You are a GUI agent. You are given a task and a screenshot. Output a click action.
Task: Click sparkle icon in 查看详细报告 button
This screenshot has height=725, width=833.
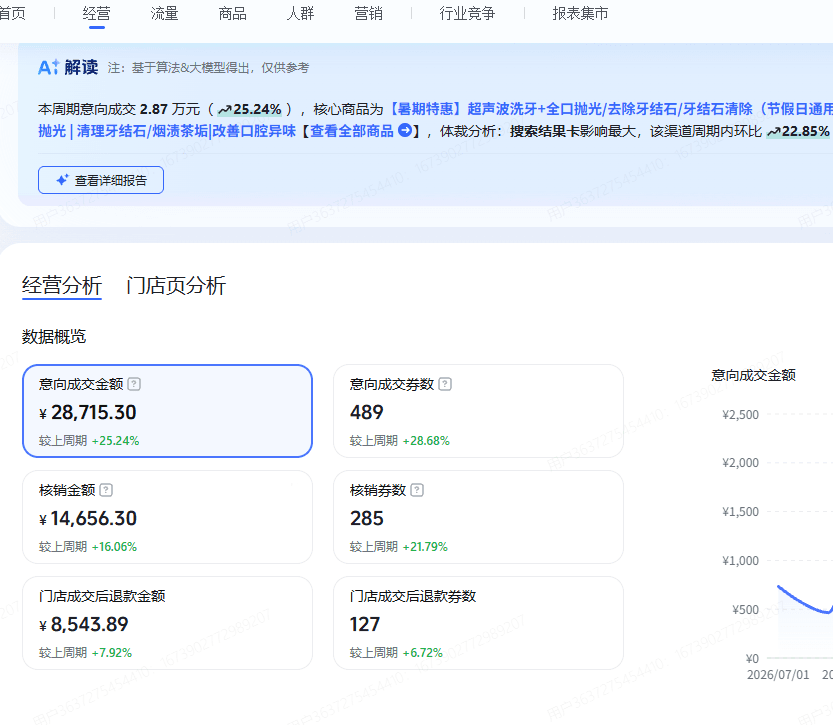[63, 180]
